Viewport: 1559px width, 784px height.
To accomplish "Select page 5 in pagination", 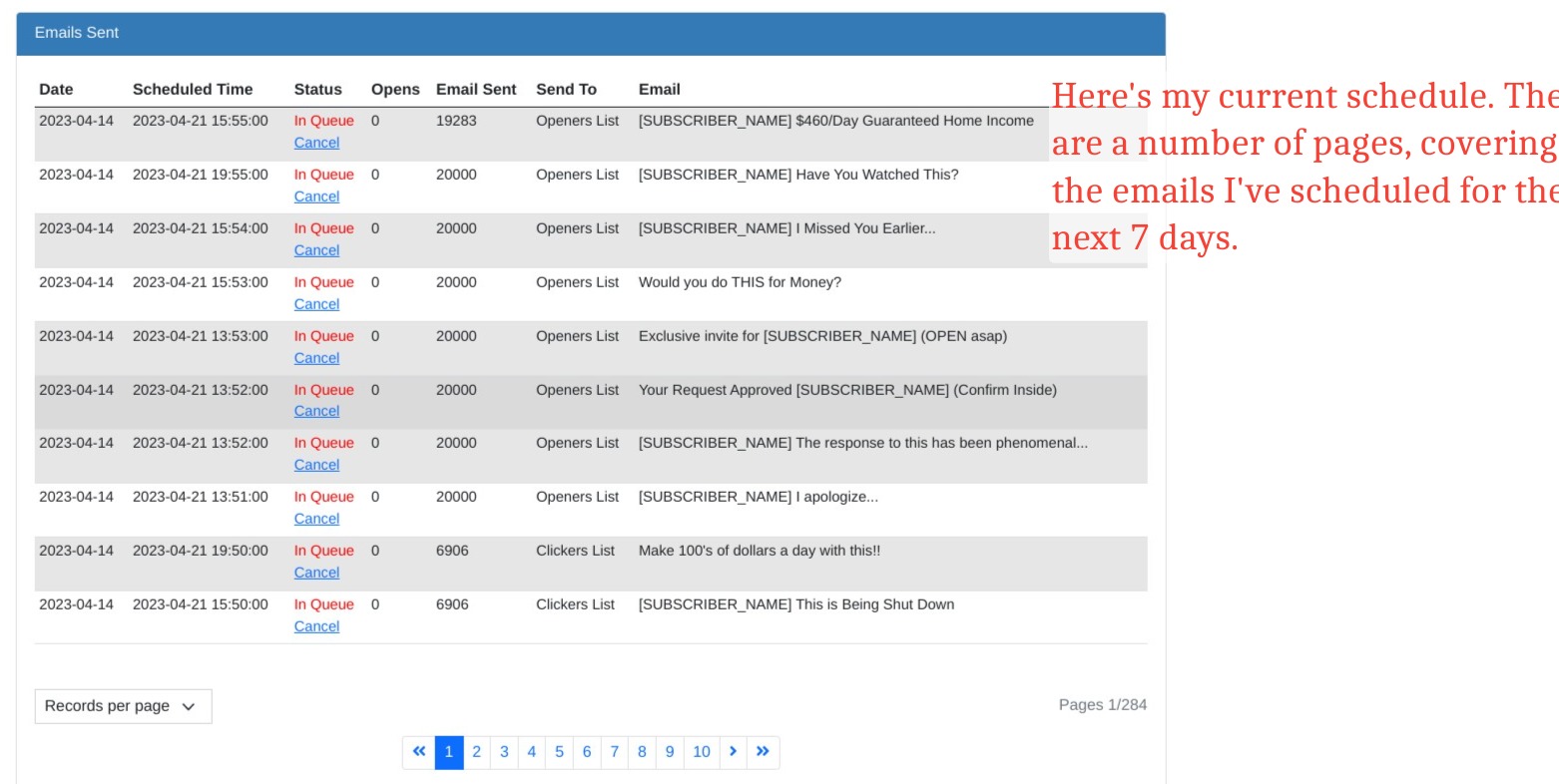I will pos(559,752).
